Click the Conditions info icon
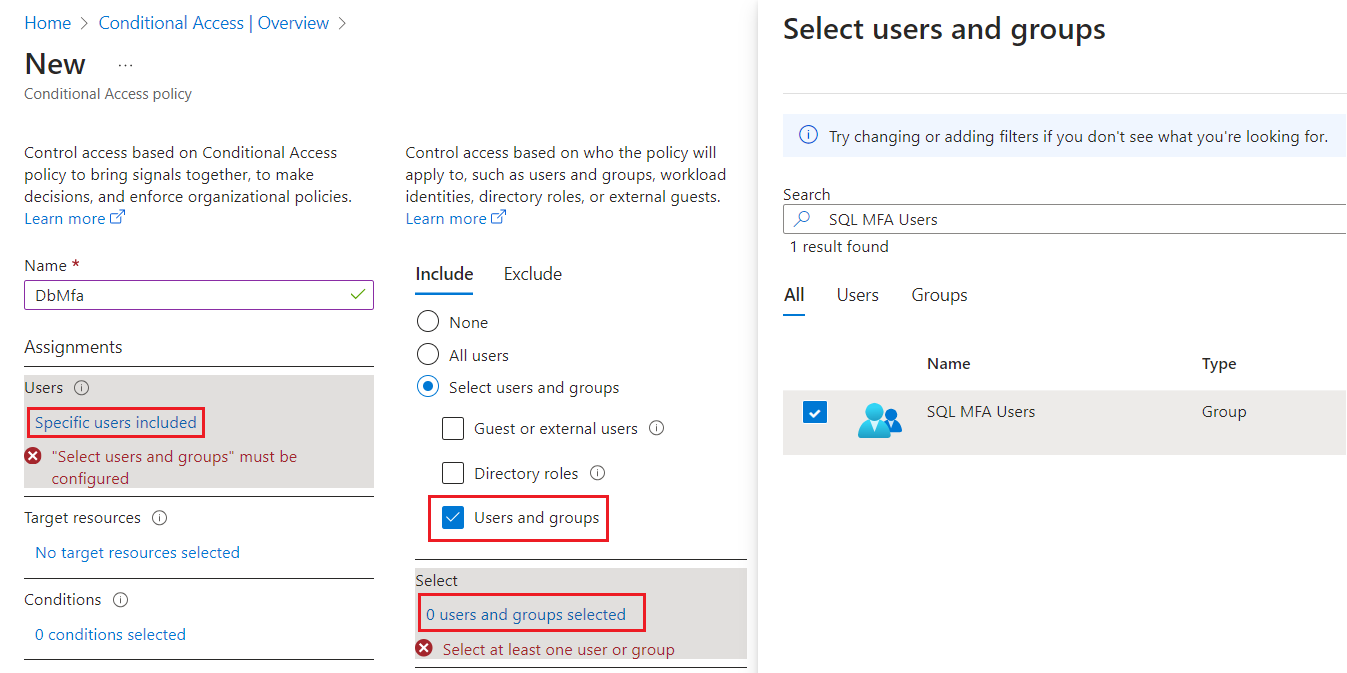This screenshot has width=1347, height=673. tap(121, 600)
